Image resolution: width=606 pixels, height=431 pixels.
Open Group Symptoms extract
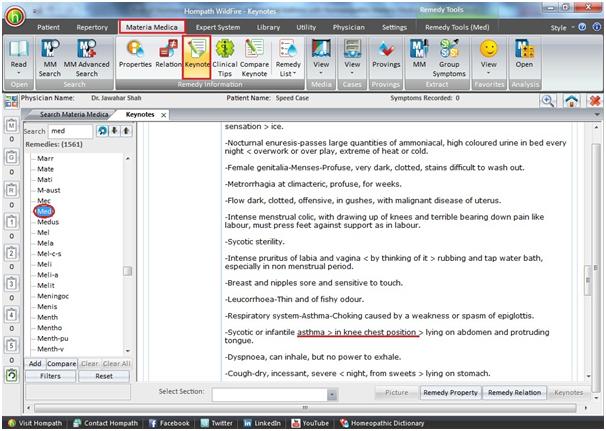449,58
